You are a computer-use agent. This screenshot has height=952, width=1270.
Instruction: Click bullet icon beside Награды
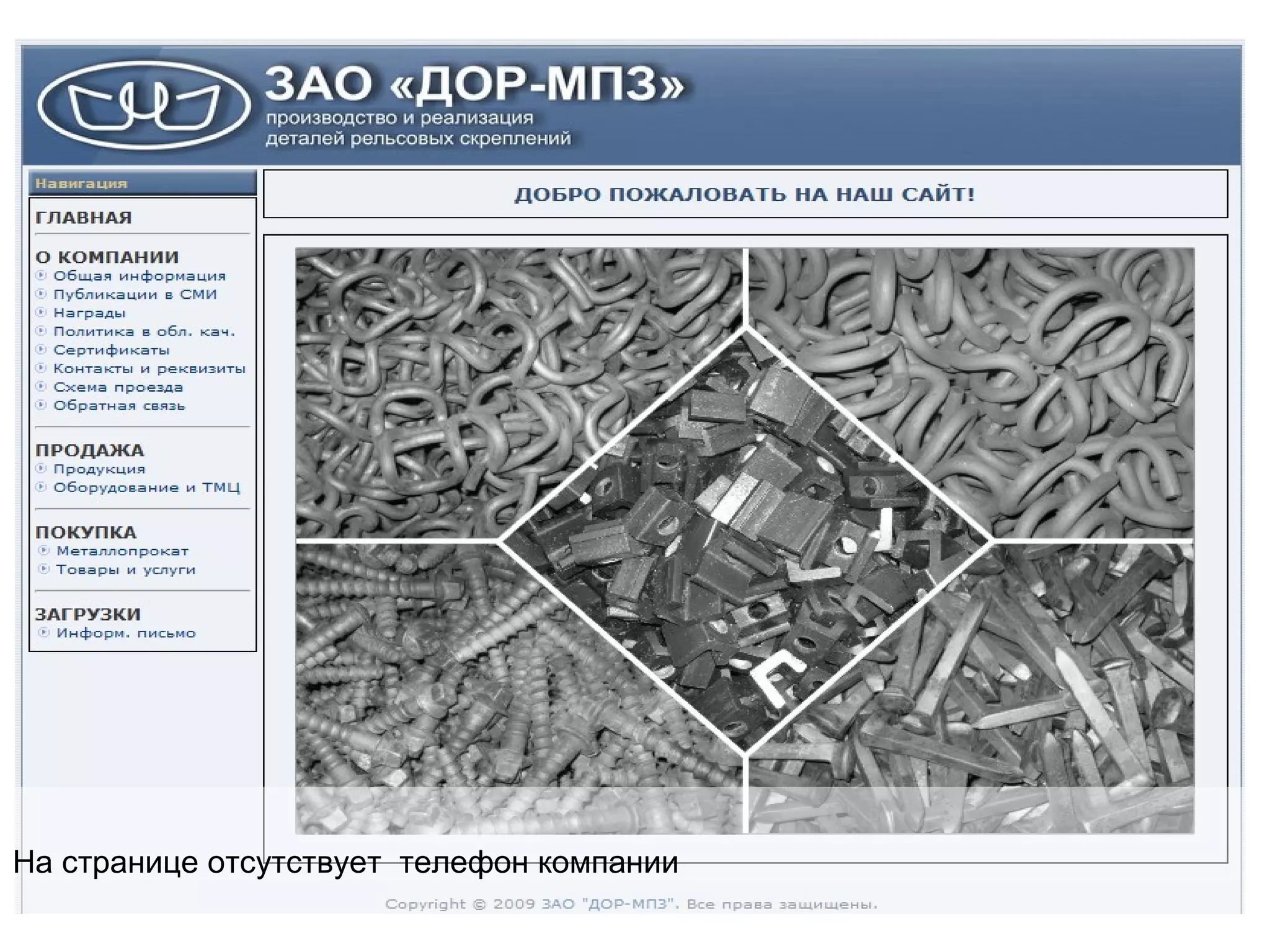[x=41, y=312]
